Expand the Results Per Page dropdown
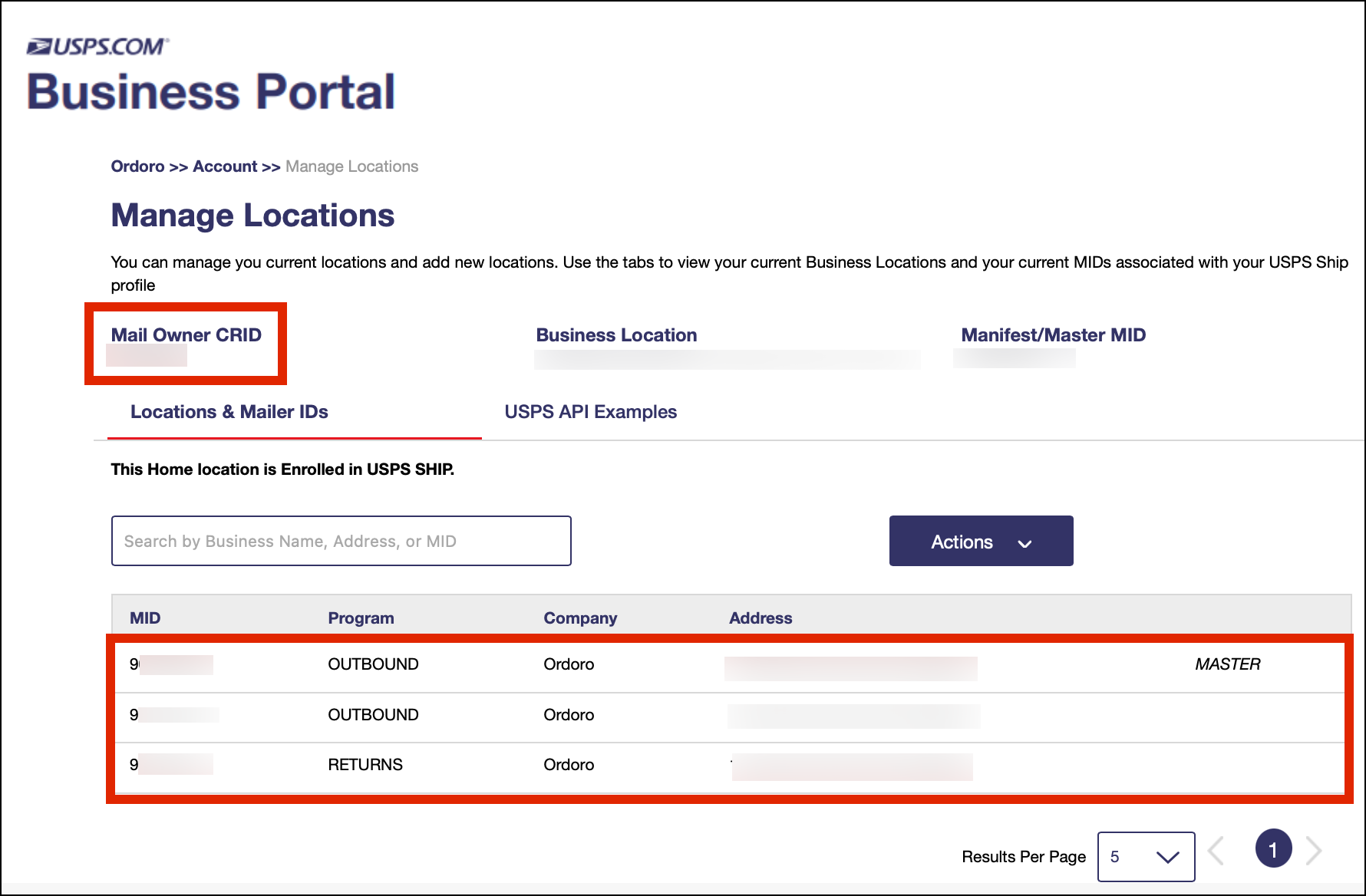The width and height of the screenshot is (1366, 896). (1146, 857)
